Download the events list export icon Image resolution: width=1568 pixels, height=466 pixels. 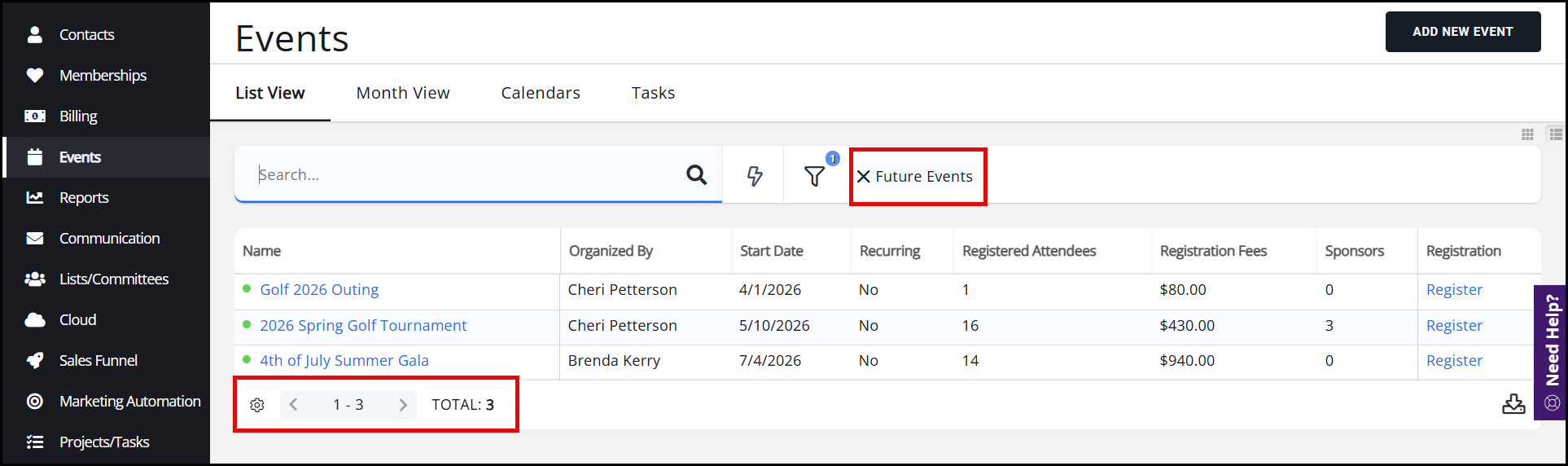(x=1513, y=404)
